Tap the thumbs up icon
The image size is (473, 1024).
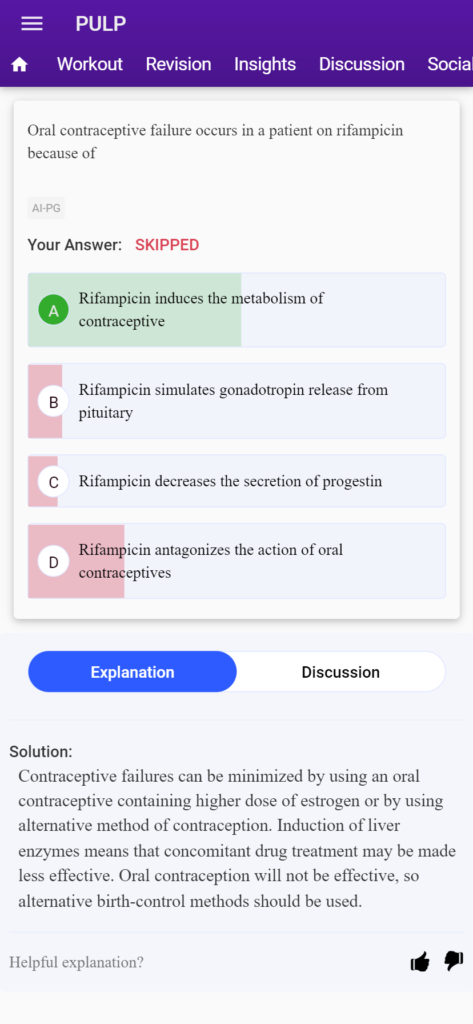tap(420, 961)
